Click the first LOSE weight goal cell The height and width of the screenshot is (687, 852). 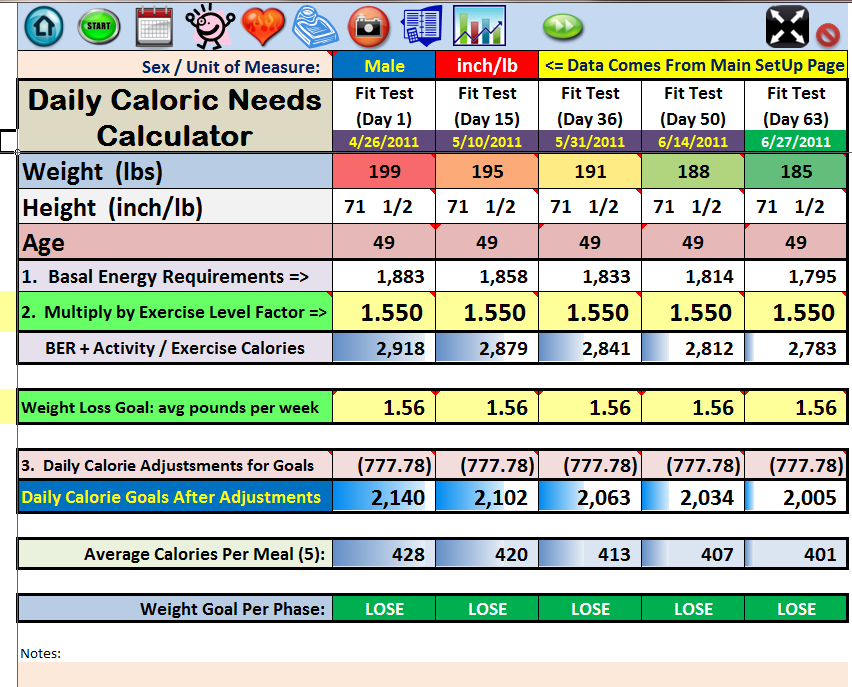[x=384, y=608]
